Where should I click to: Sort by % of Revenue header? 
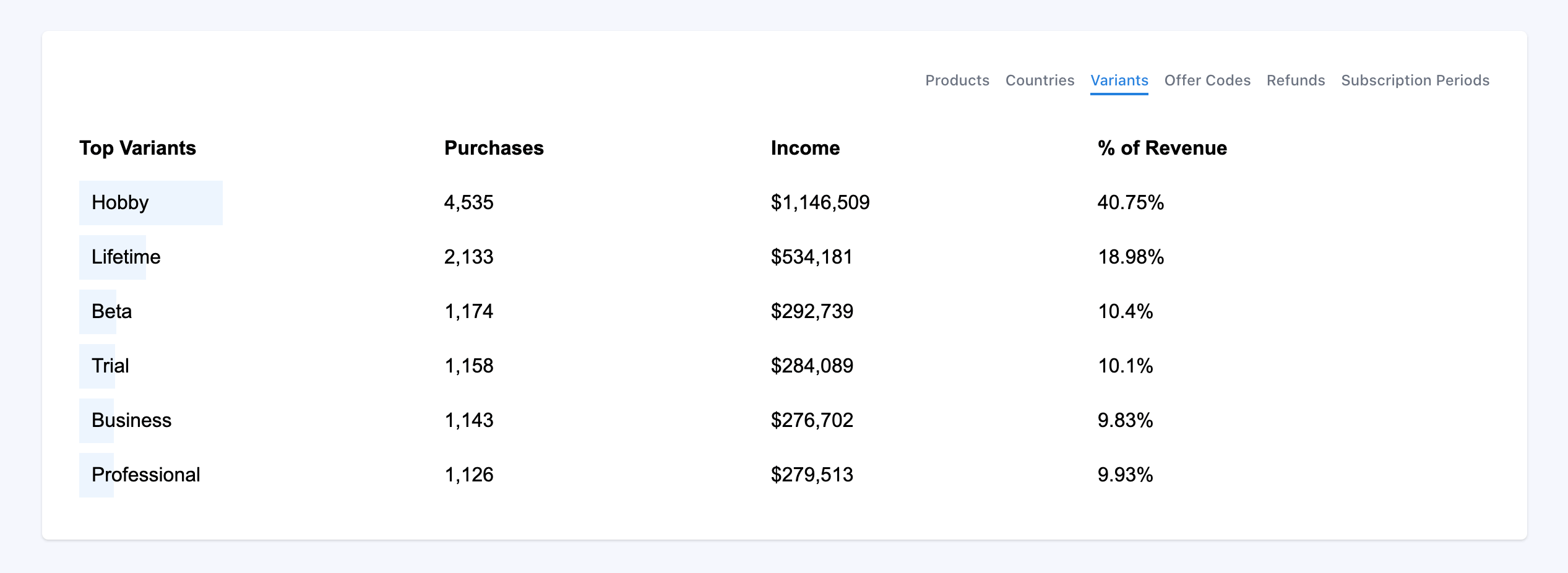point(1161,148)
